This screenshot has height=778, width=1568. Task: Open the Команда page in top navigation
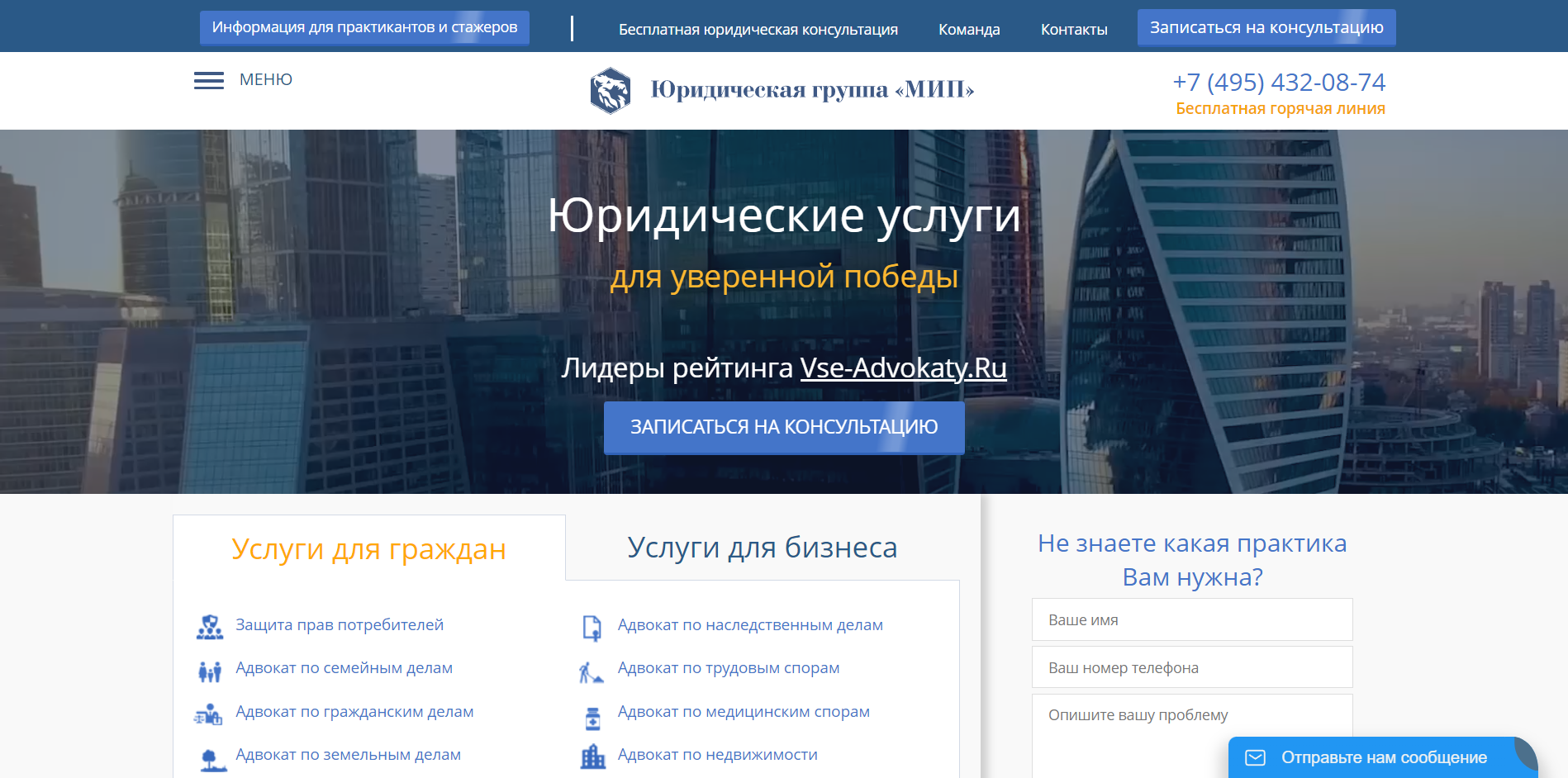click(969, 30)
